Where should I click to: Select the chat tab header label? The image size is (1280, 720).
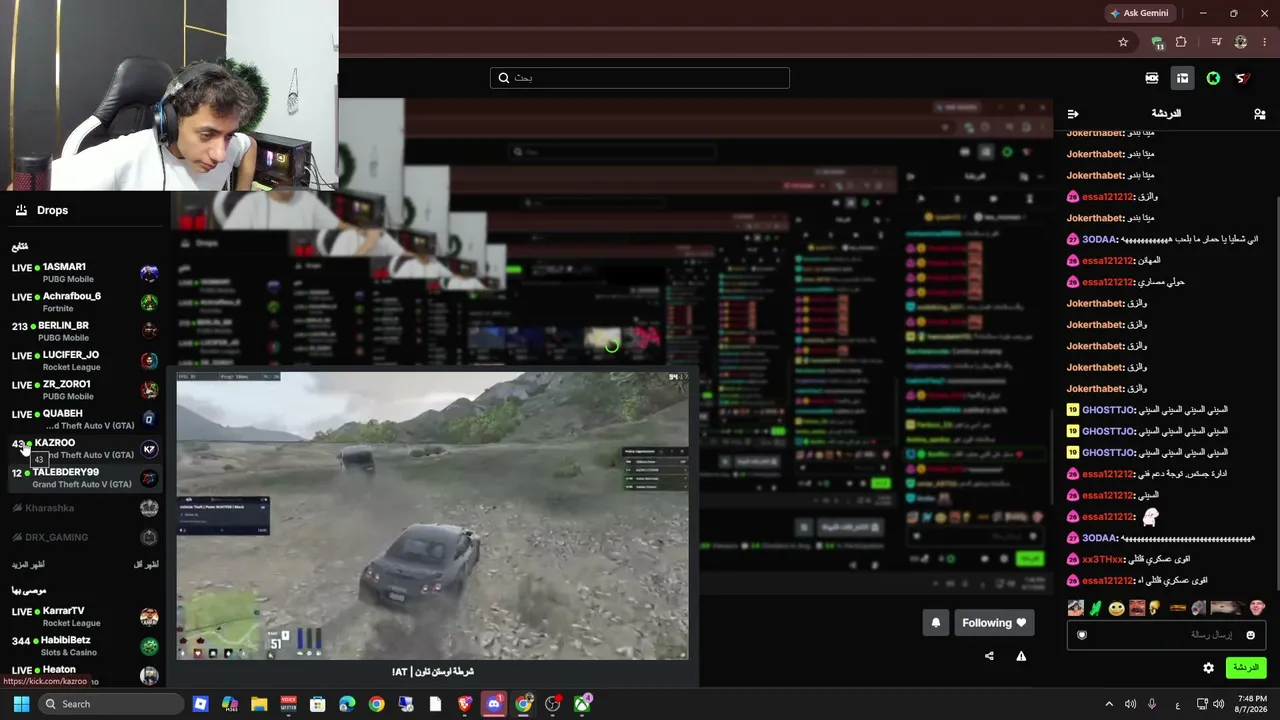point(1166,114)
